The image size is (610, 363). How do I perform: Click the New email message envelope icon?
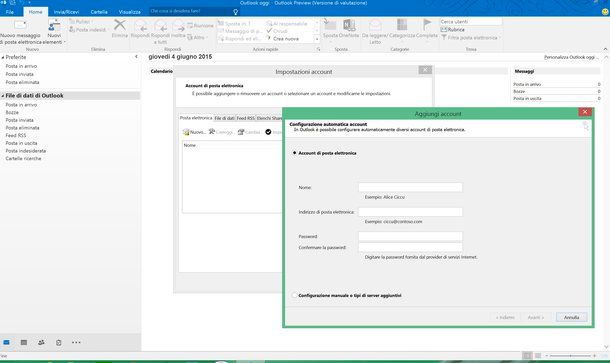pyautogui.click(x=20, y=25)
